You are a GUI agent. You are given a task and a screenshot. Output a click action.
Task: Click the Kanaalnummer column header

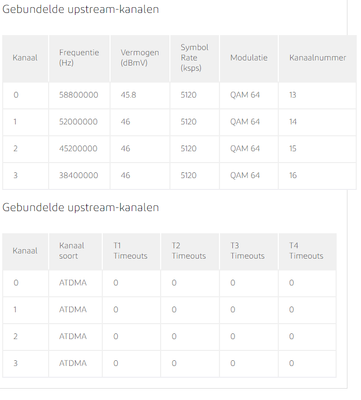[318, 58]
